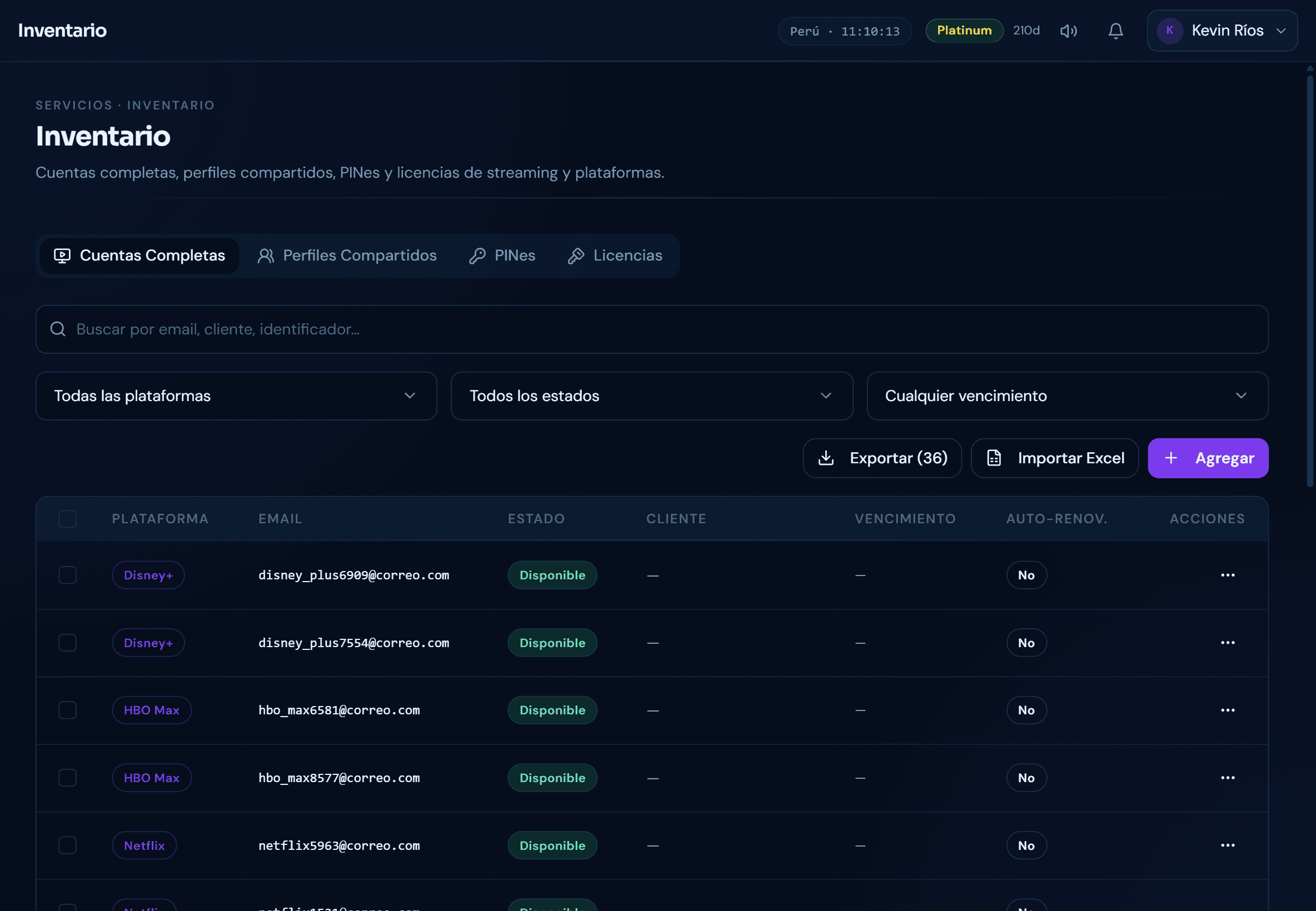Expand Kevin Ríos user menu chevron

1280,31
